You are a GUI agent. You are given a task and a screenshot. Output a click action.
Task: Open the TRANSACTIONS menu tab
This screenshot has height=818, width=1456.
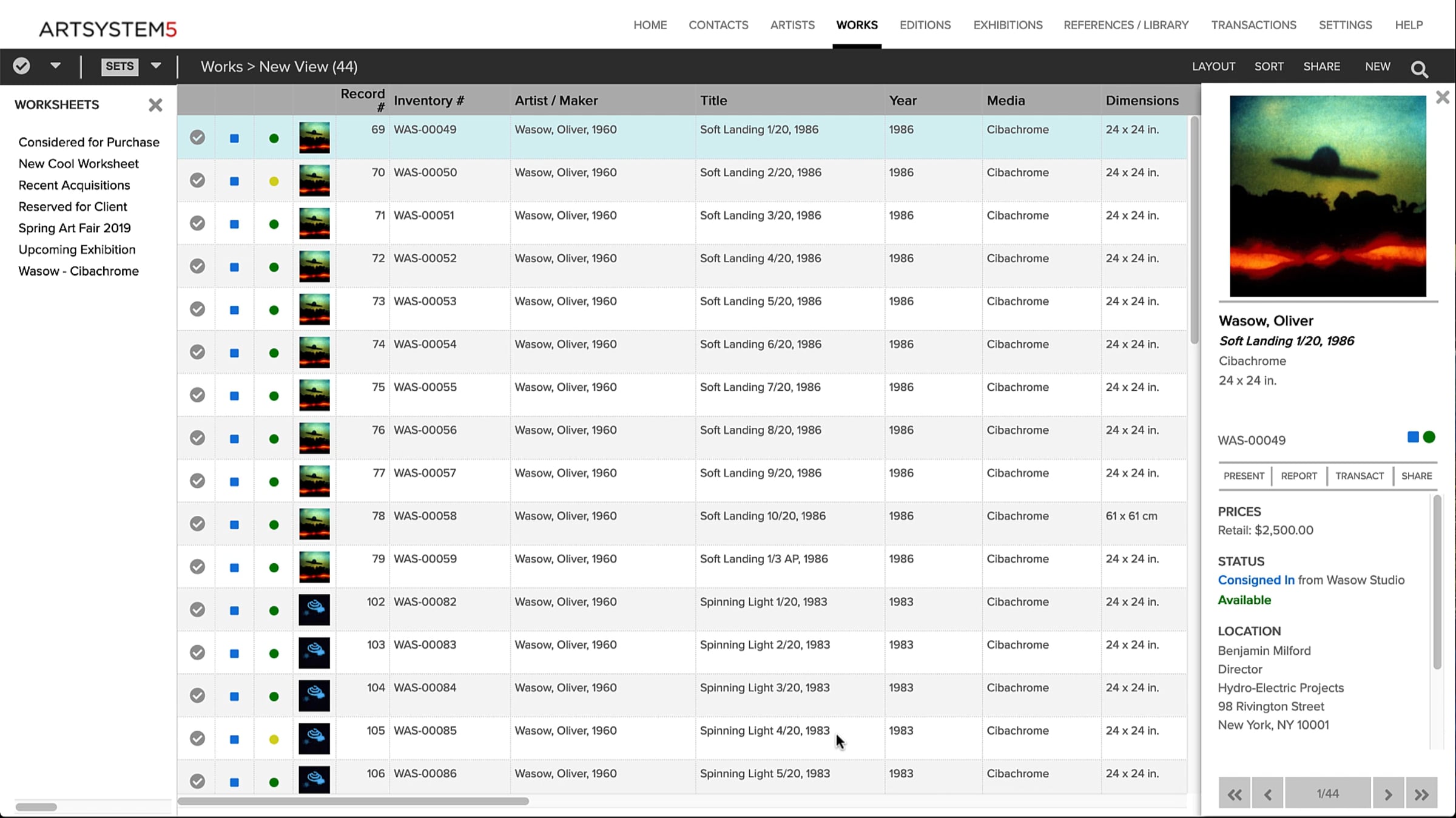pos(1253,25)
